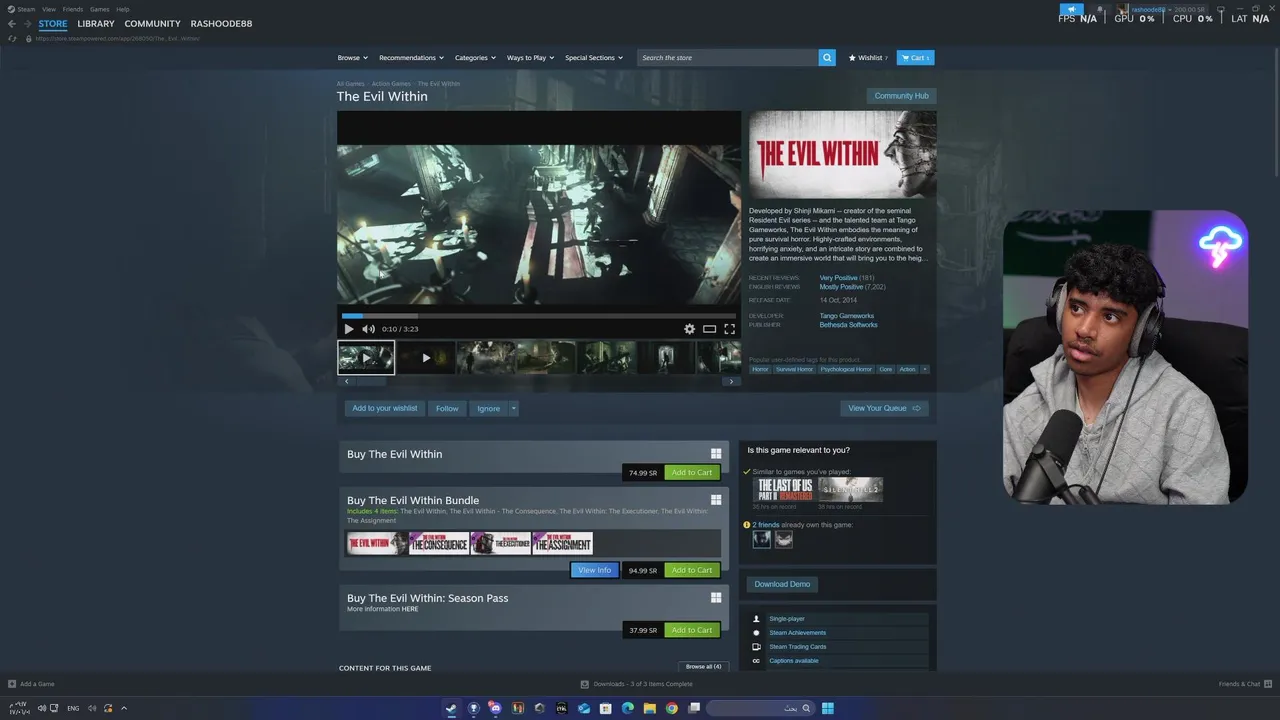Click the Windows platform icon for base game
Viewport: 1280px width, 720px height.
click(716, 454)
